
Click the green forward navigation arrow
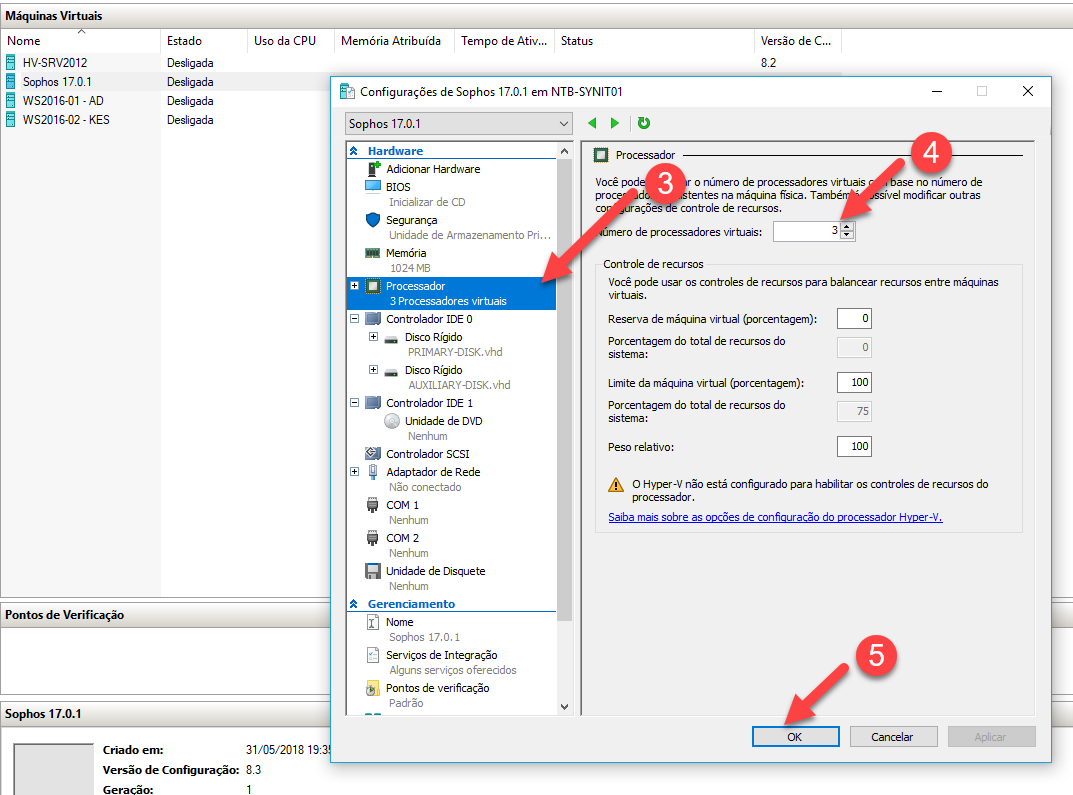(x=615, y=123)
